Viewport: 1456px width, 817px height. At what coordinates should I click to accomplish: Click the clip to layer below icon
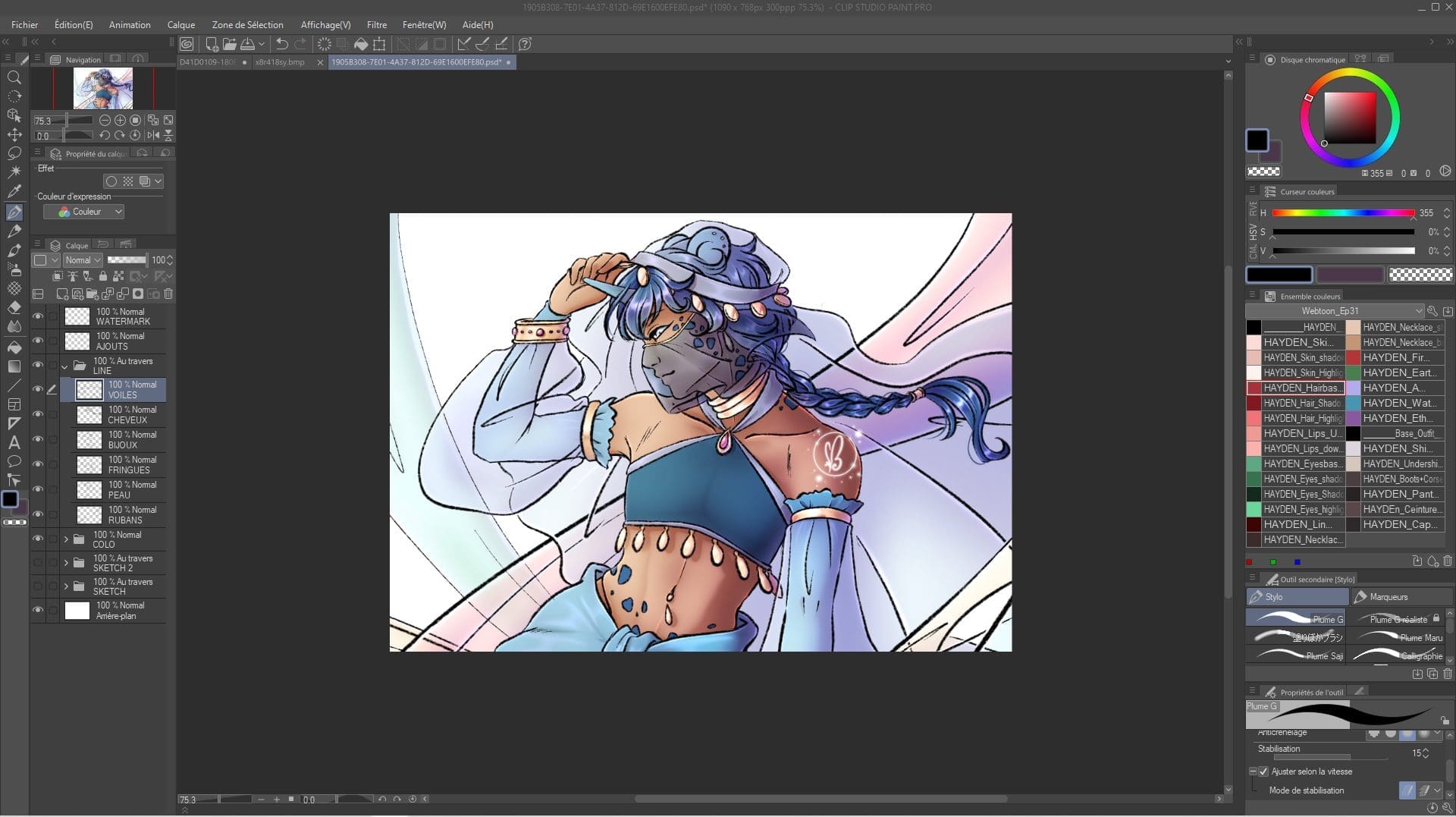58,277
